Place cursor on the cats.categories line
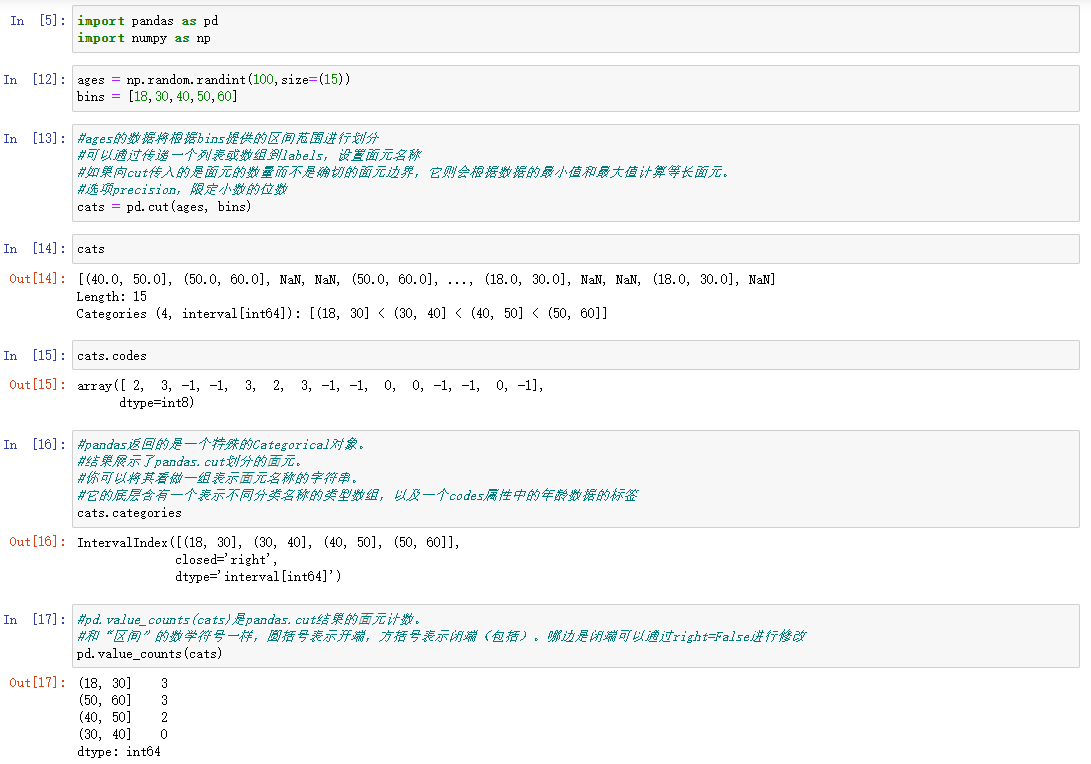Image resolution: width=1091 pixels, height=764 pixels. (129, 513)
